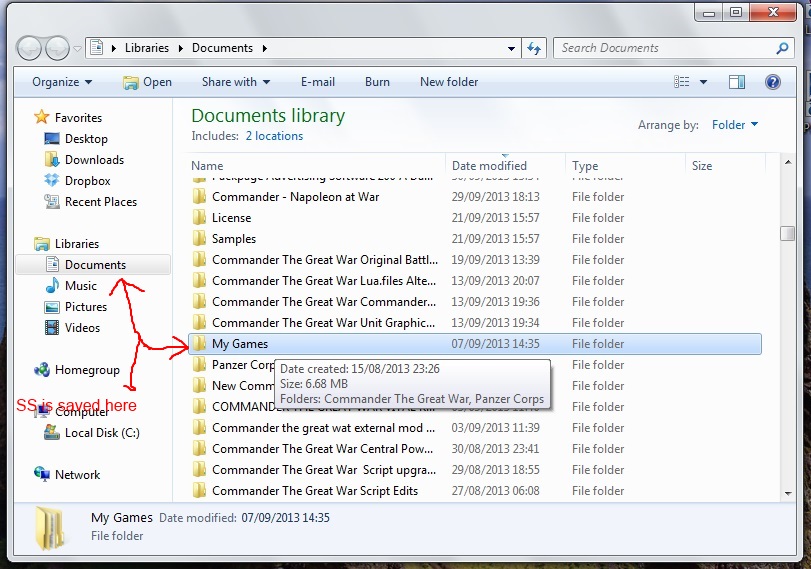Open Recent Places in Favorites

91,202
